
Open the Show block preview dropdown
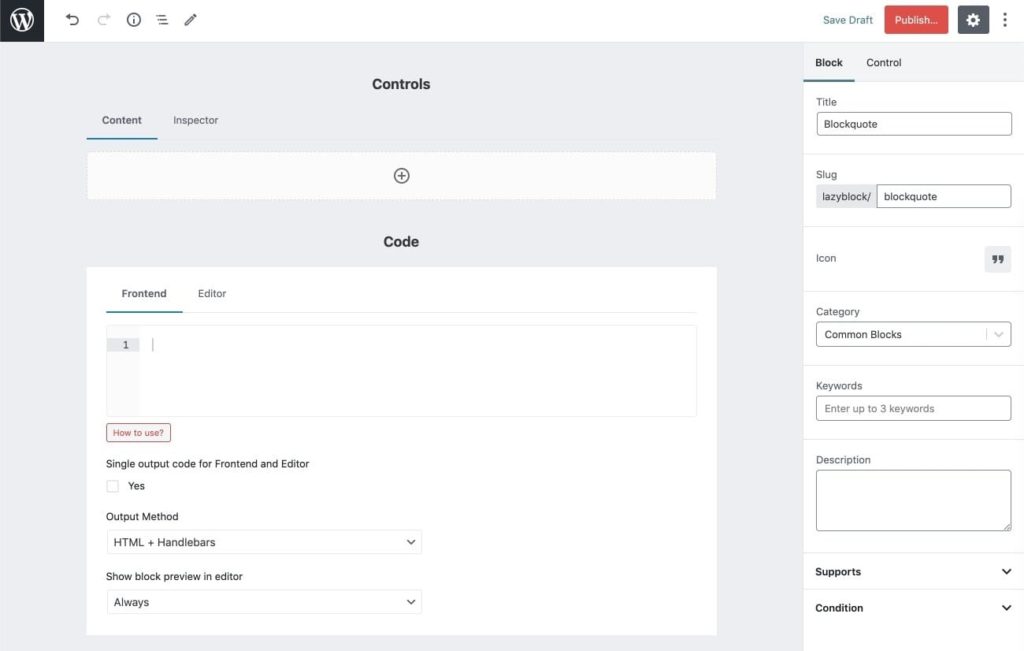coord(263,601)
